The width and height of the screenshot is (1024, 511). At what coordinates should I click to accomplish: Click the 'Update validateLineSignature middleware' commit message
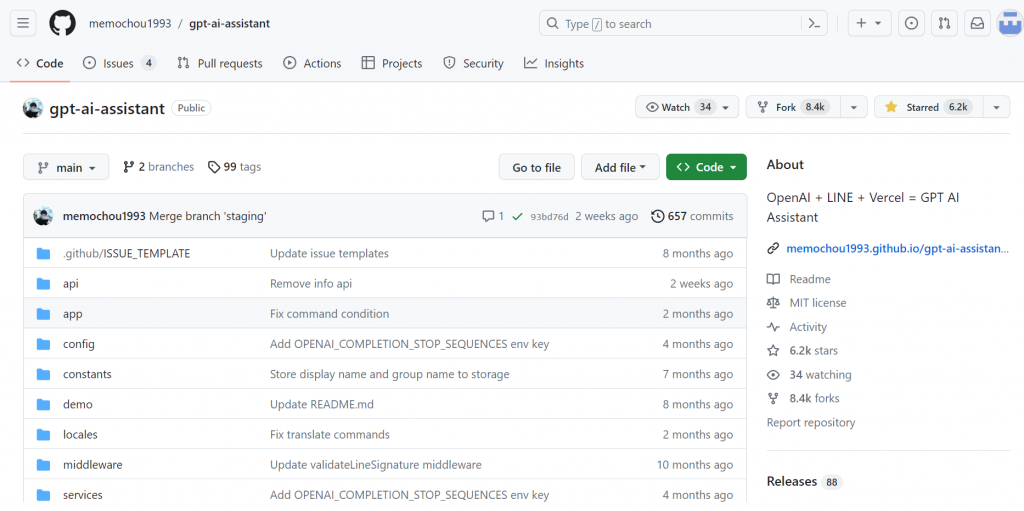(x=376, y=465)
